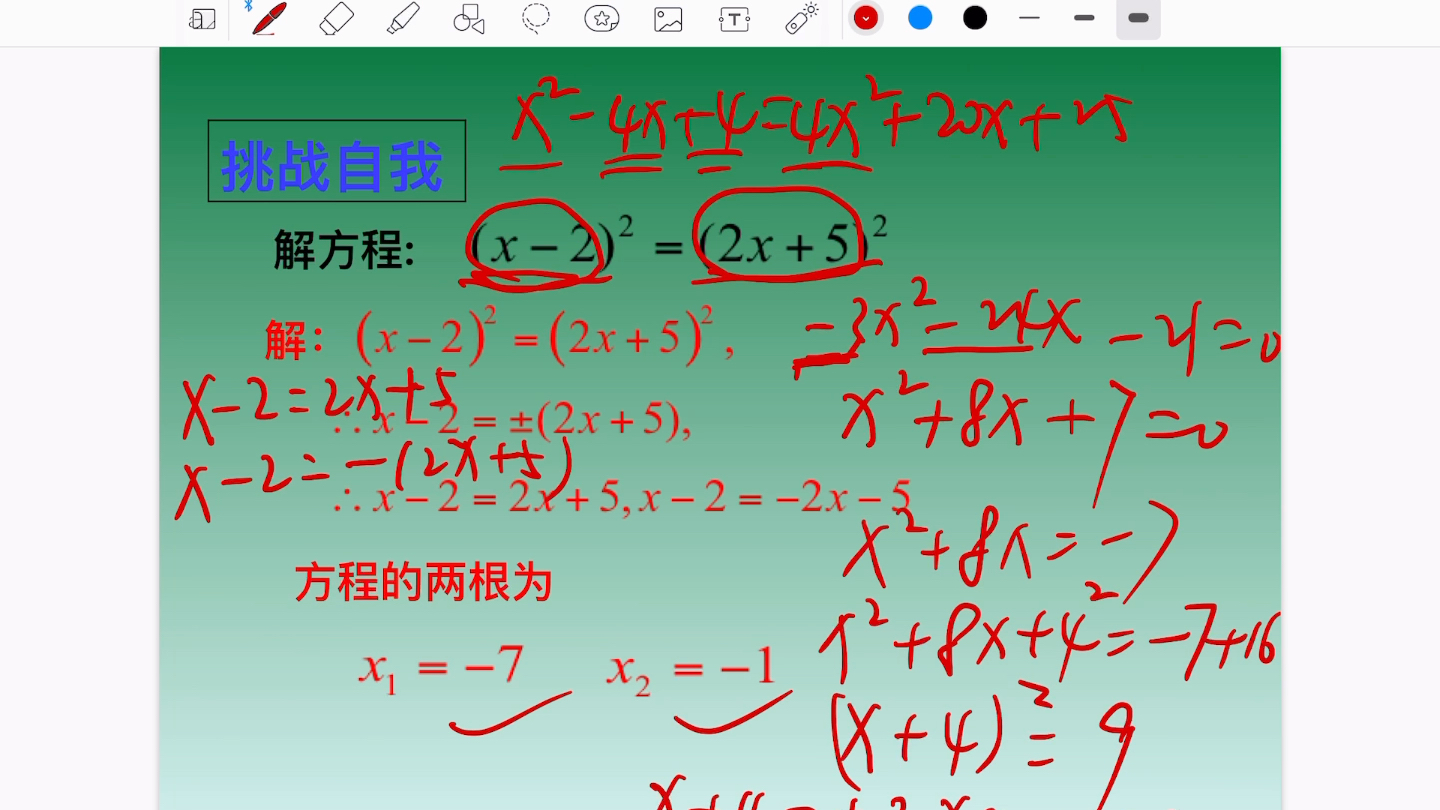Toggle the thin stroke width option

1029,18
